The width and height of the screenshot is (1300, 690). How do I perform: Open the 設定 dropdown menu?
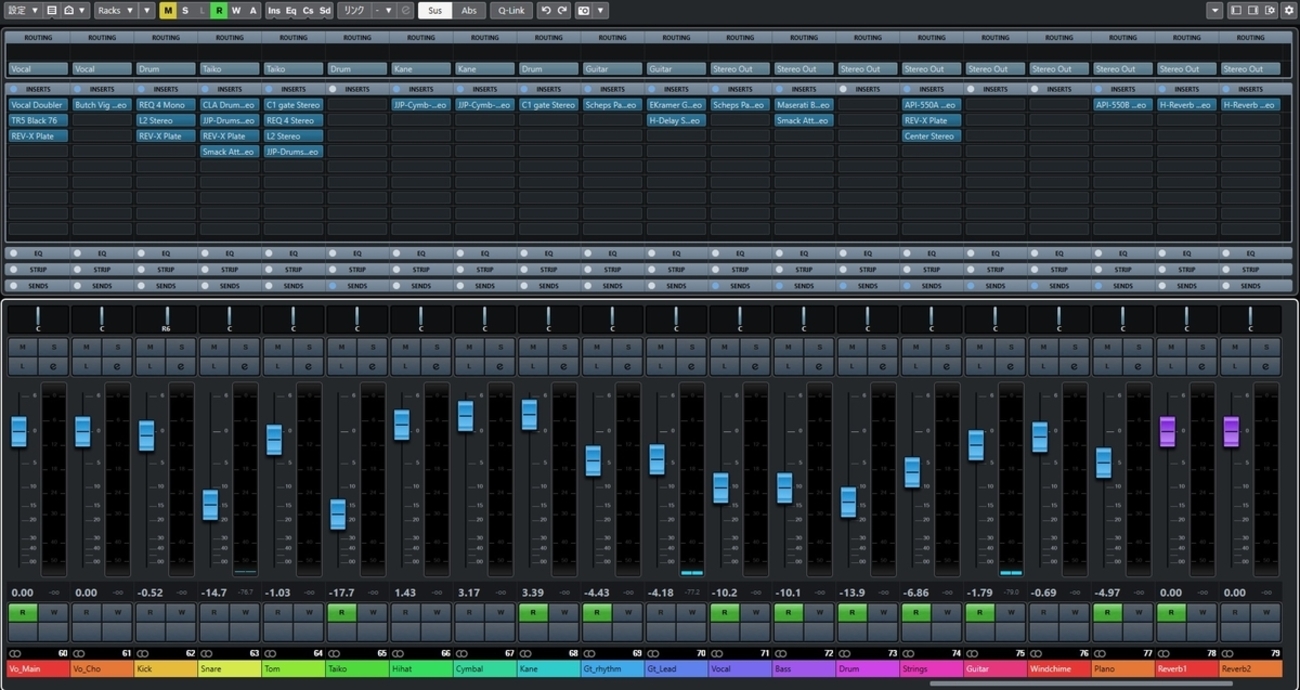22,11
